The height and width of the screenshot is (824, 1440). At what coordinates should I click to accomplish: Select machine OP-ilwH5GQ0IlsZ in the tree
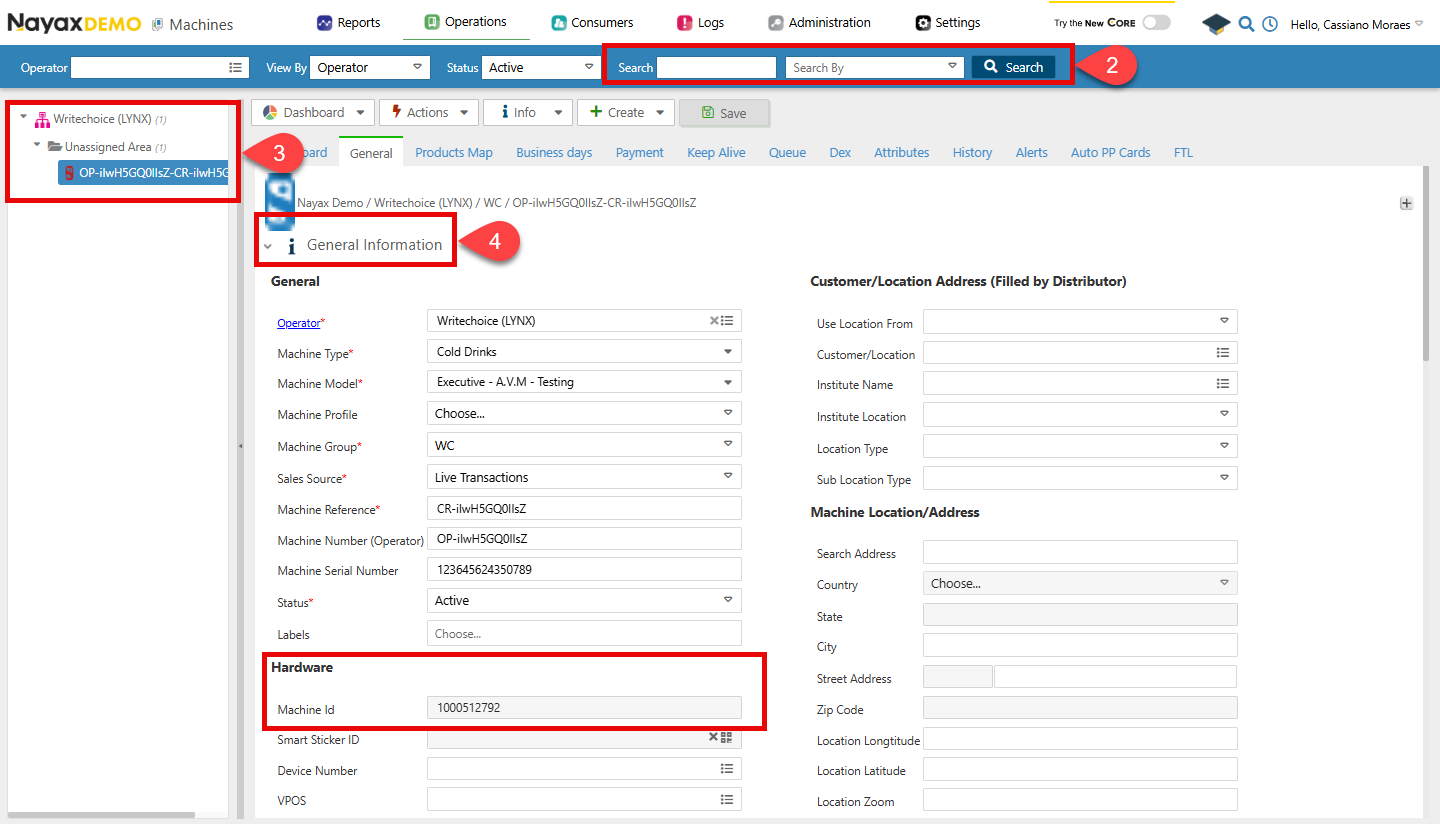tap(143, 173)
